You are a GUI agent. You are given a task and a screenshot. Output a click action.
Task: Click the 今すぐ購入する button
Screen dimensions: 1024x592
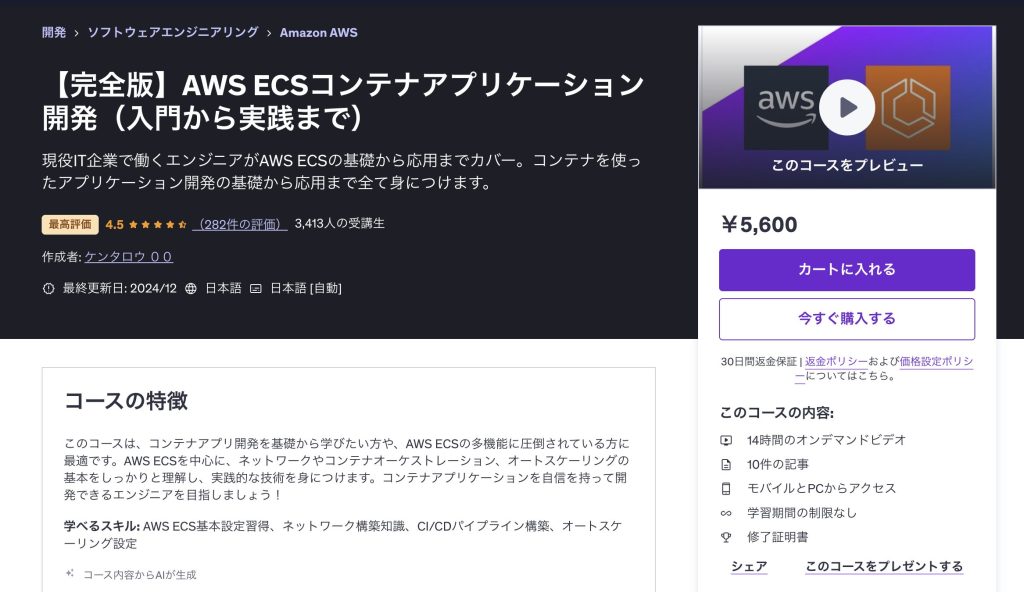click(x=846, y=319)
